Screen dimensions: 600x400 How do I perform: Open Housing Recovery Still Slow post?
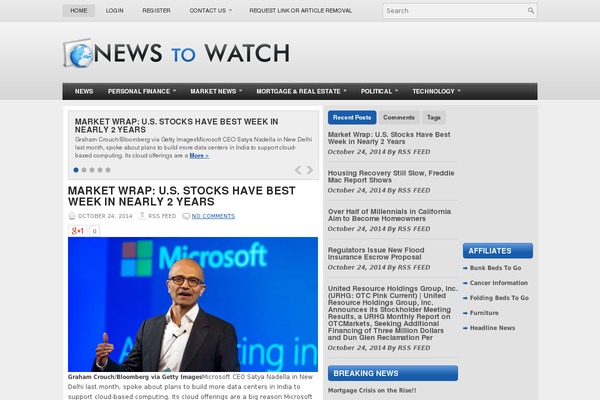391,176
